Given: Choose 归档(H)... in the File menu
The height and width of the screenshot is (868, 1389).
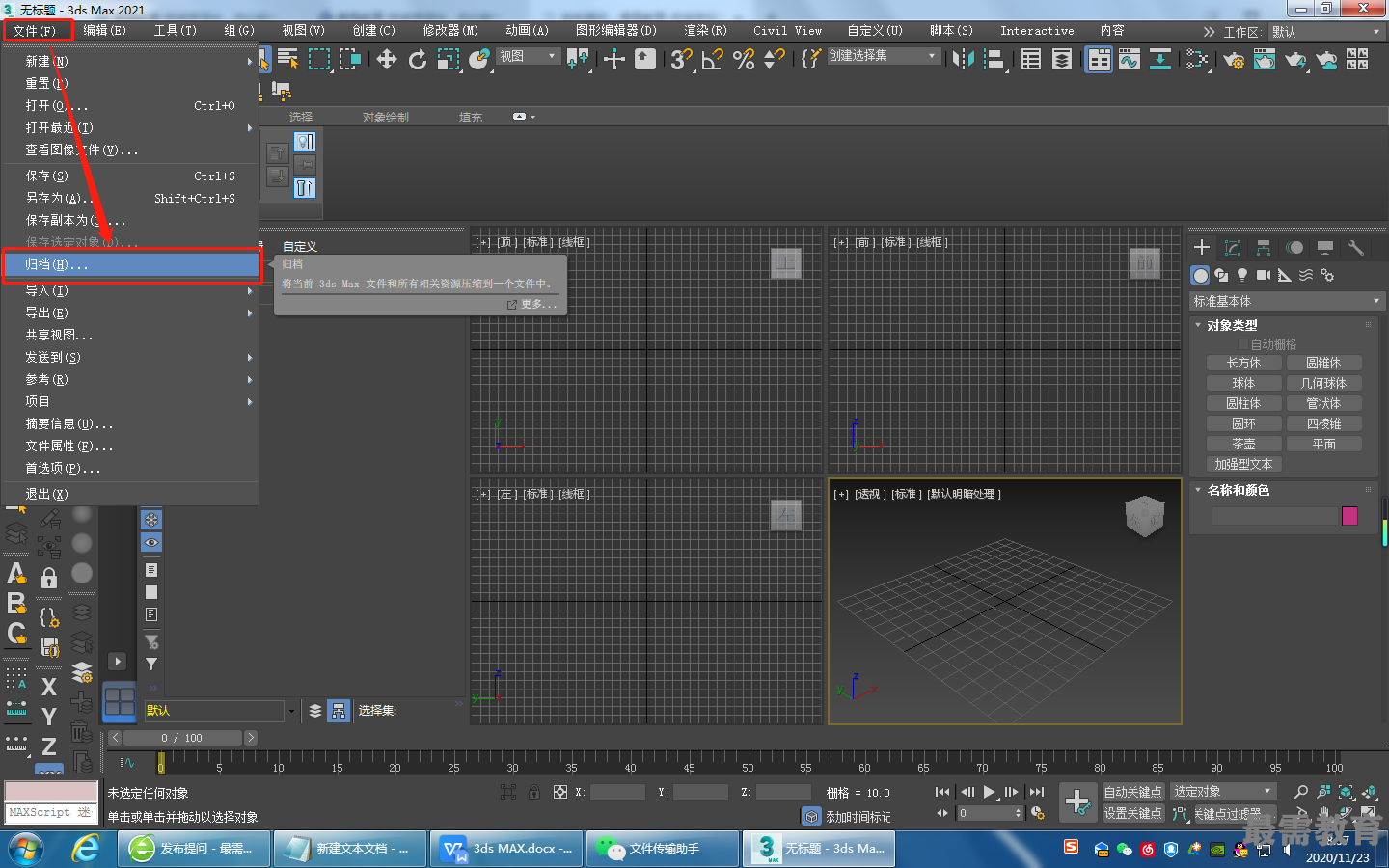Looking at the screenshot, I should 131,264.
